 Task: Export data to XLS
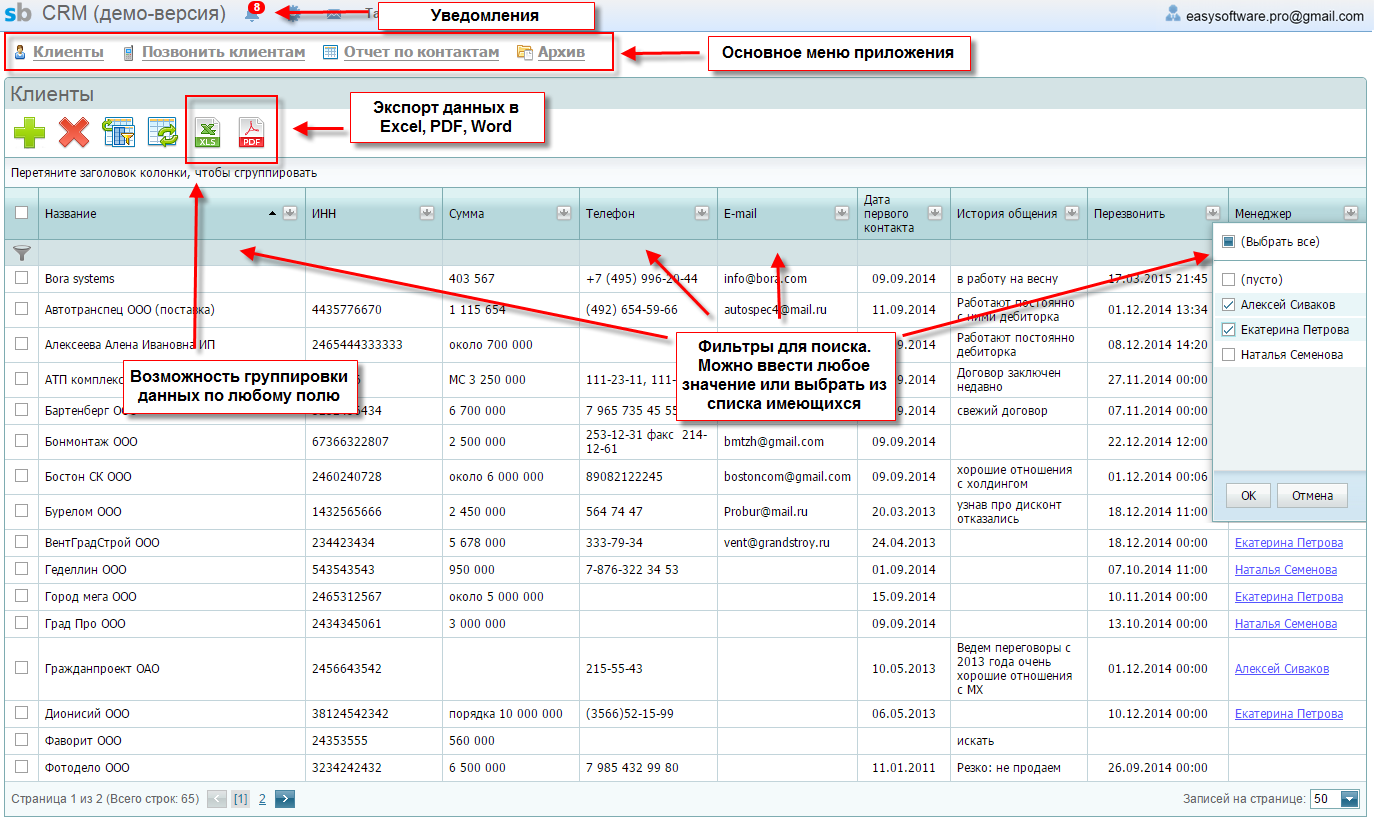pos(208,133)
